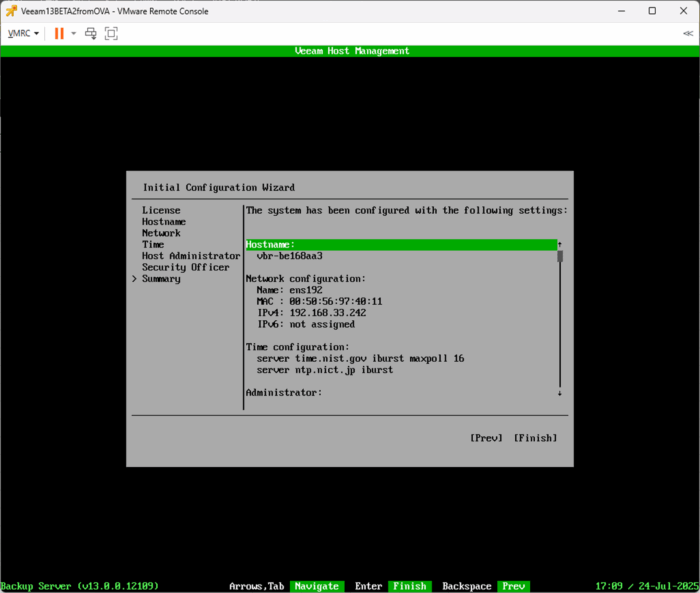This screenshot has width=700, height=593.
Task: Click the VMware Remote Console app icon
Action: click(11, 11)
